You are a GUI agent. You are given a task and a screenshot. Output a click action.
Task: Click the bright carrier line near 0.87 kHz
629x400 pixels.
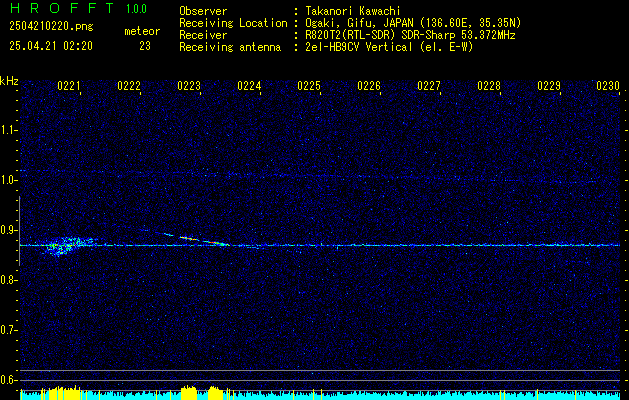pyautogui.click(x=320, y=245)
